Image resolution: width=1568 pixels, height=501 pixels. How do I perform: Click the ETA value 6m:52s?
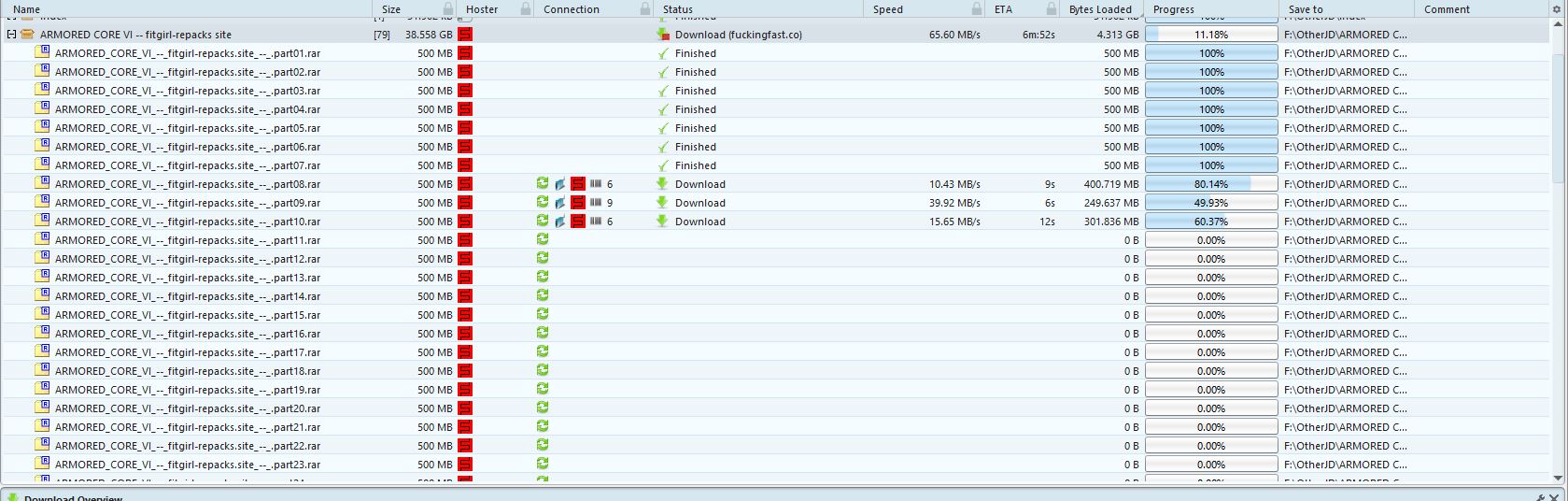click(x=1038, y=35)
